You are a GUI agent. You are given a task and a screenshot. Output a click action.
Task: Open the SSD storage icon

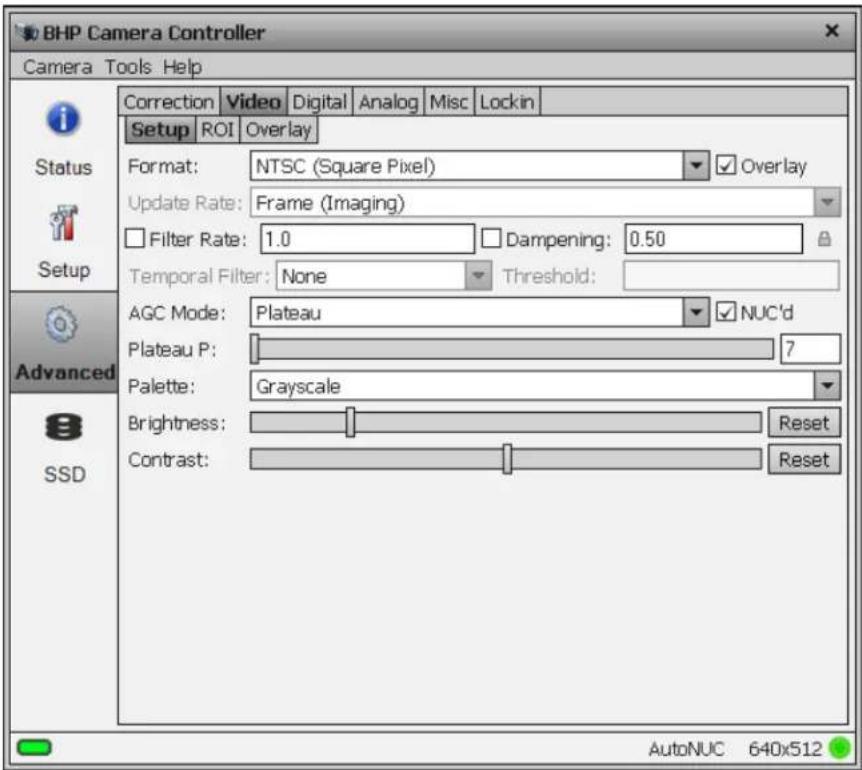(x=64, y=426)
